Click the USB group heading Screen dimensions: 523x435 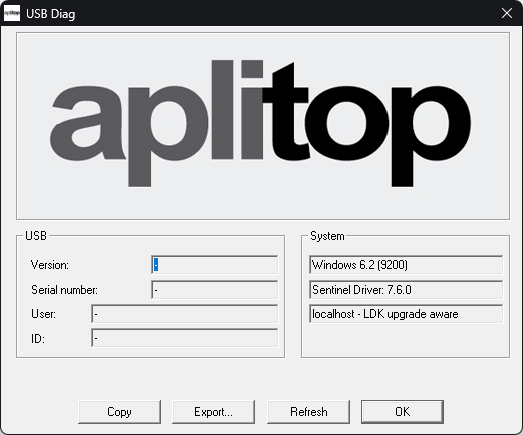36,236
